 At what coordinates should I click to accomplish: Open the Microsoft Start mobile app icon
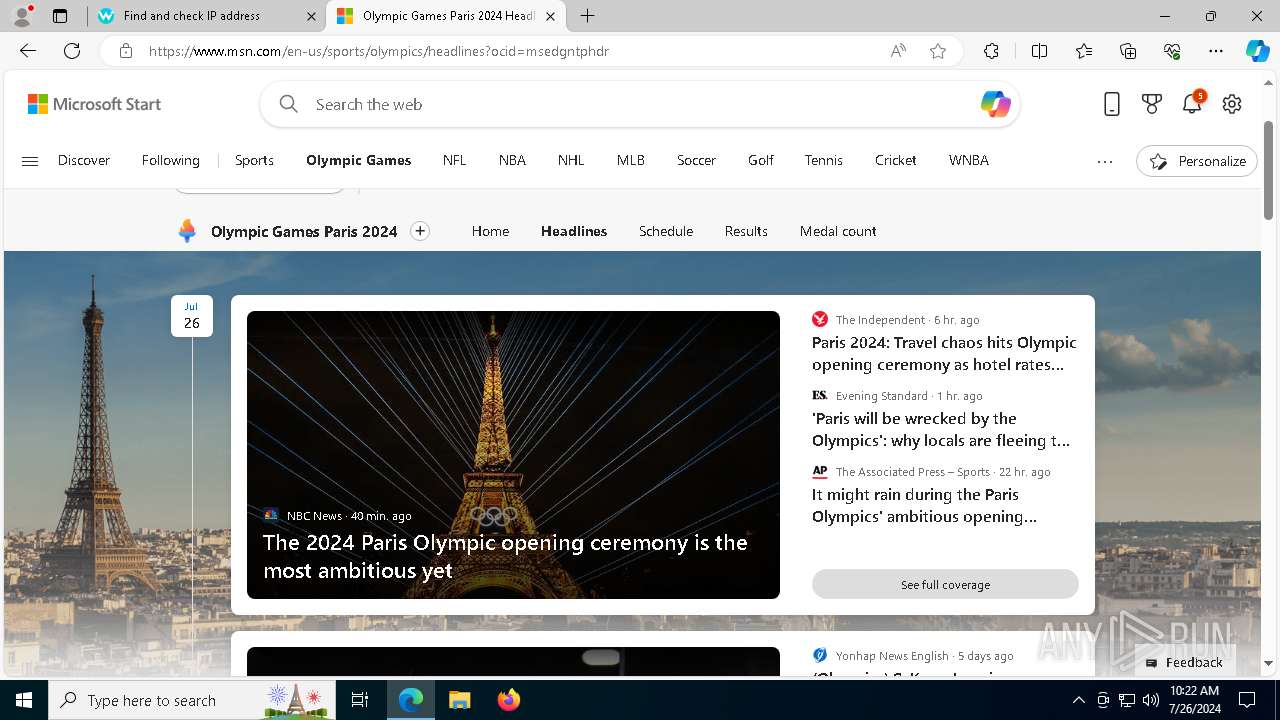(x=1112, y=104)
